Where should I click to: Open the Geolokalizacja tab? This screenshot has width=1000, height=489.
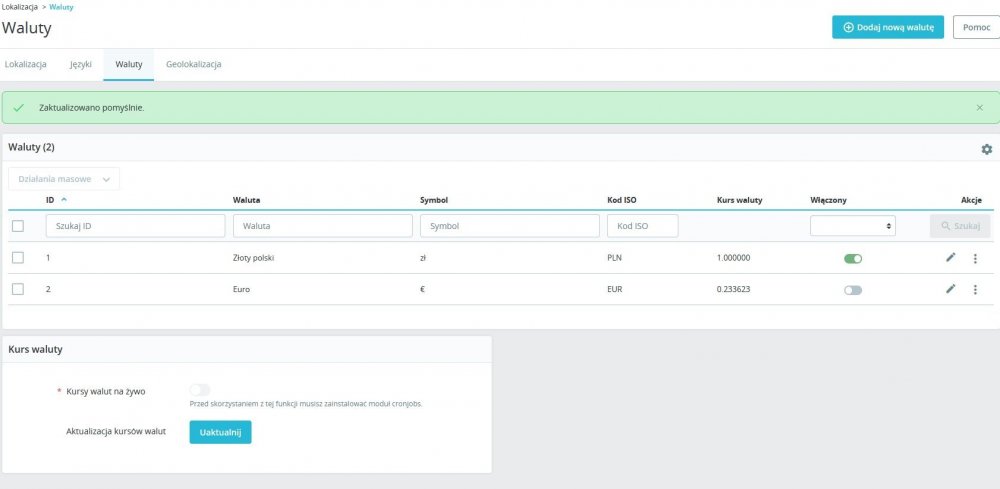pos(193,64)
